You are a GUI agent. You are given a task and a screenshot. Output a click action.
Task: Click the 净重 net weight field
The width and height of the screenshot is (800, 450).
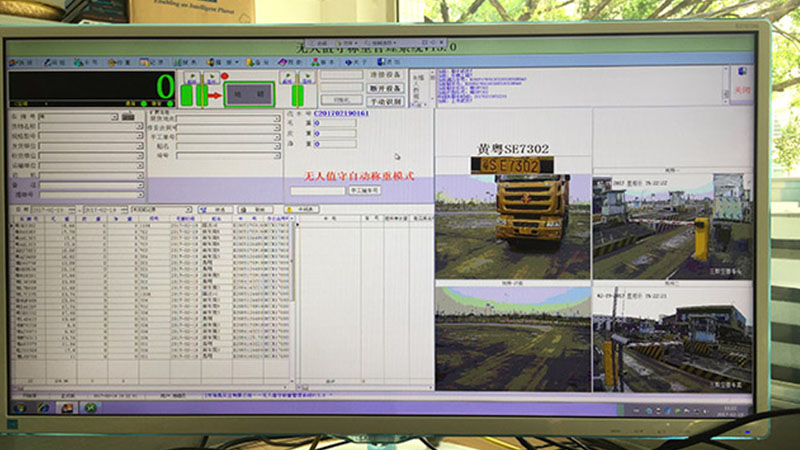pyautogui.click(x=335, y=144)
